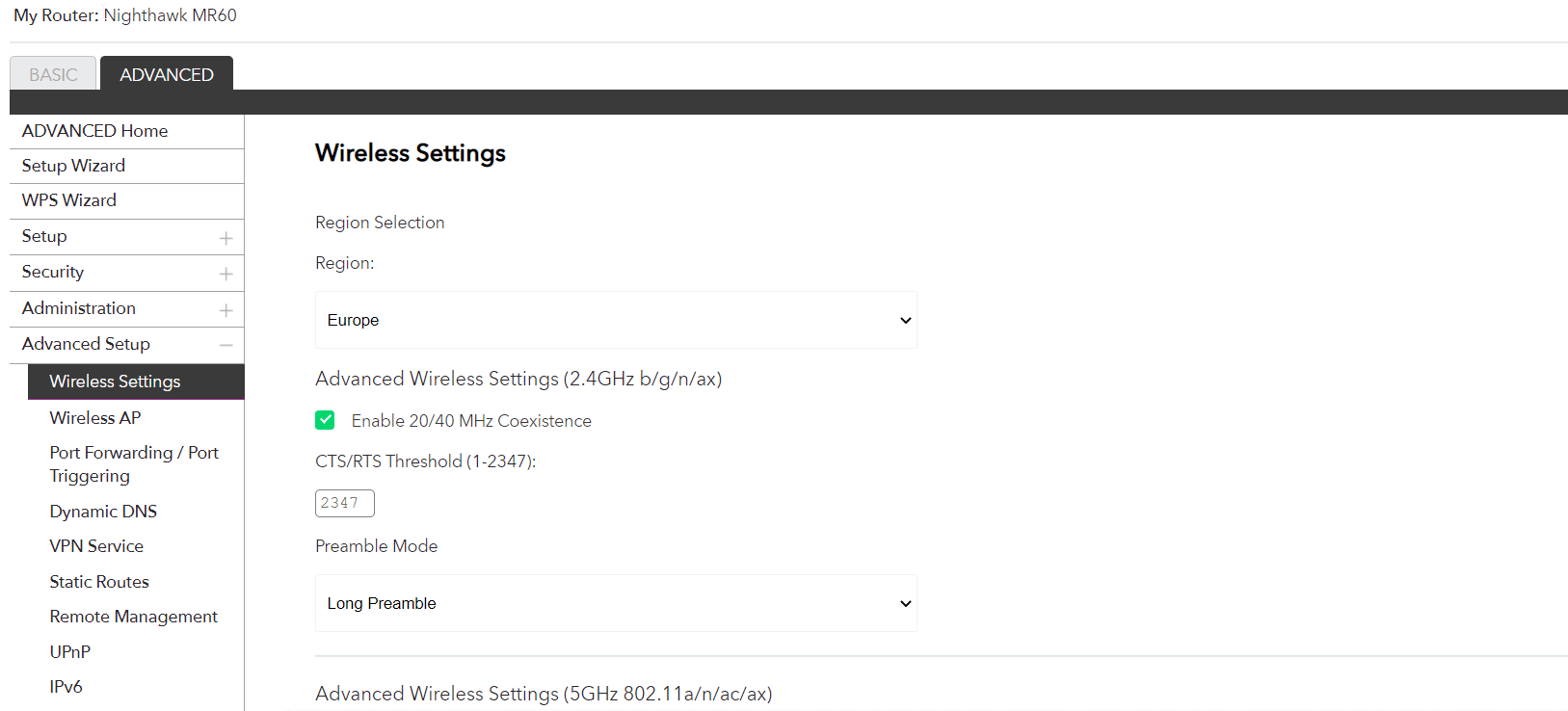Open Static Routes page
Viewport: 1568px width, 711px height.
[99, 582]
